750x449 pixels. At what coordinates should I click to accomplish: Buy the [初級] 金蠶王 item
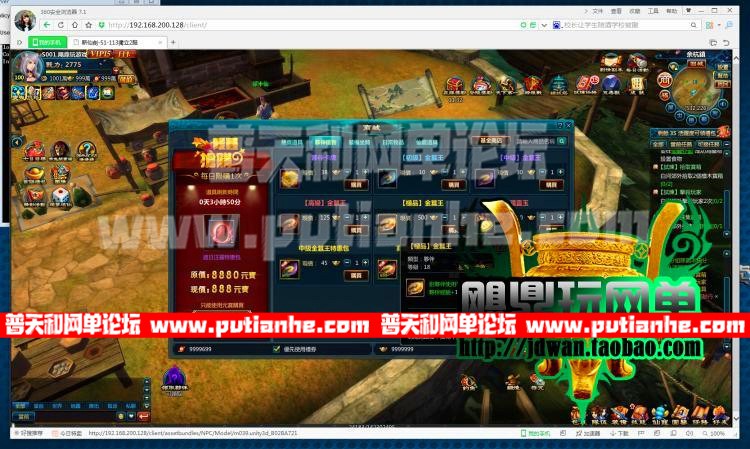click(x=453, y=185)
